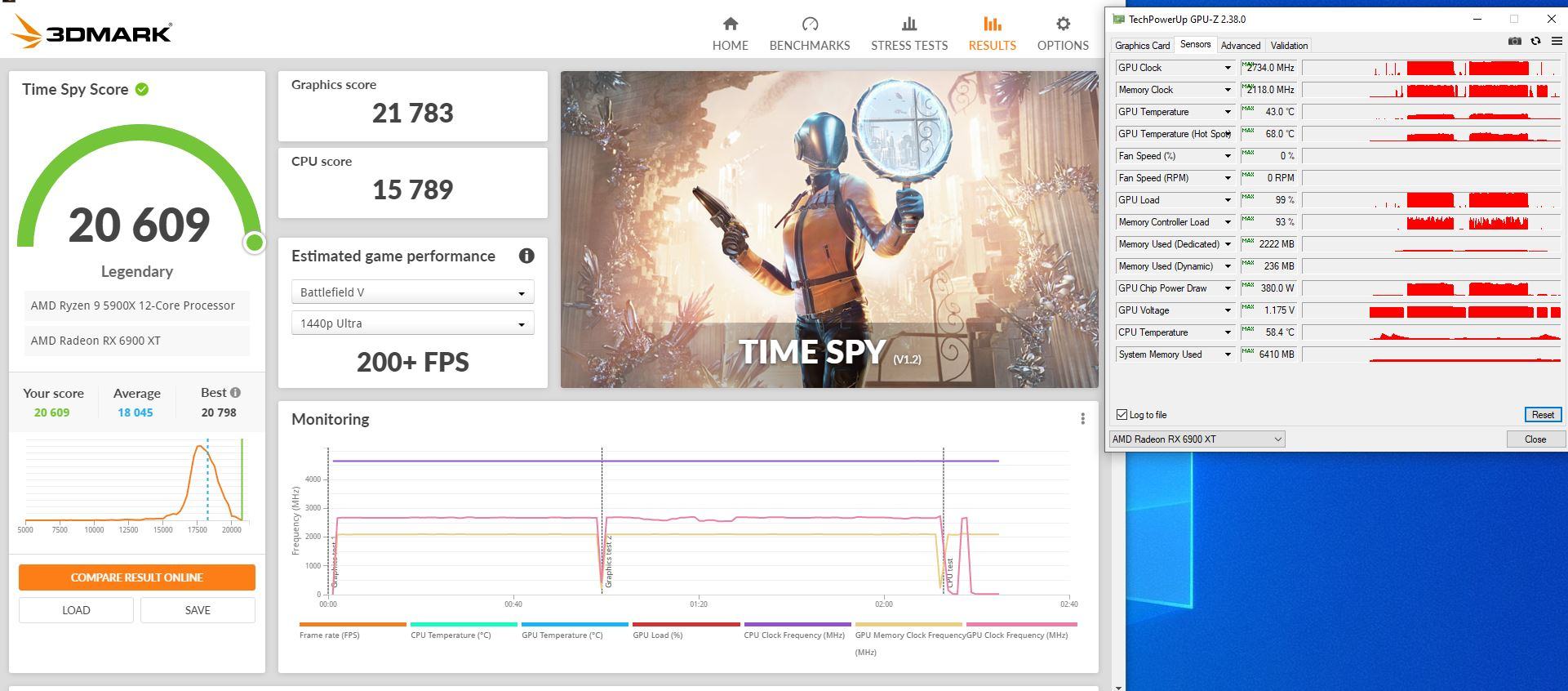The image size is (1568, 691).
Task: Open the System Memory Used sensor dropdown
Action: (x=1227, y=354)
